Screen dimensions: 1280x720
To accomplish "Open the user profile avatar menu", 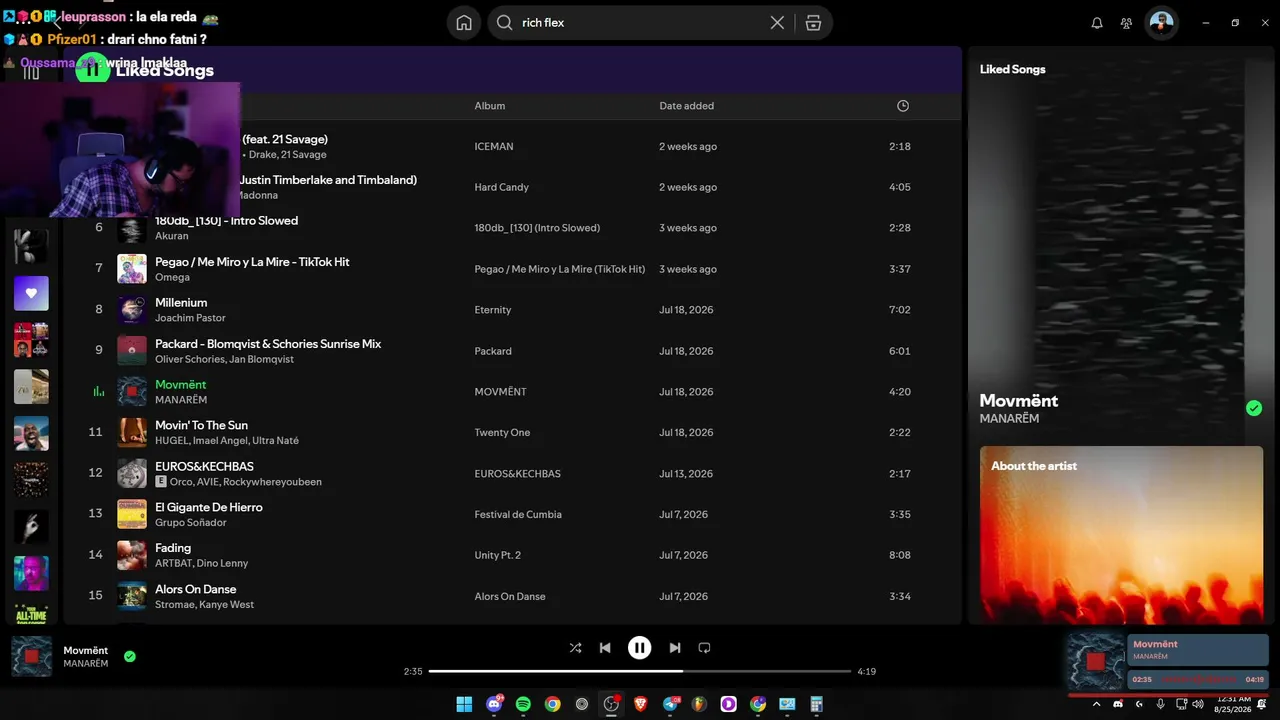I will click(1161, 23).
